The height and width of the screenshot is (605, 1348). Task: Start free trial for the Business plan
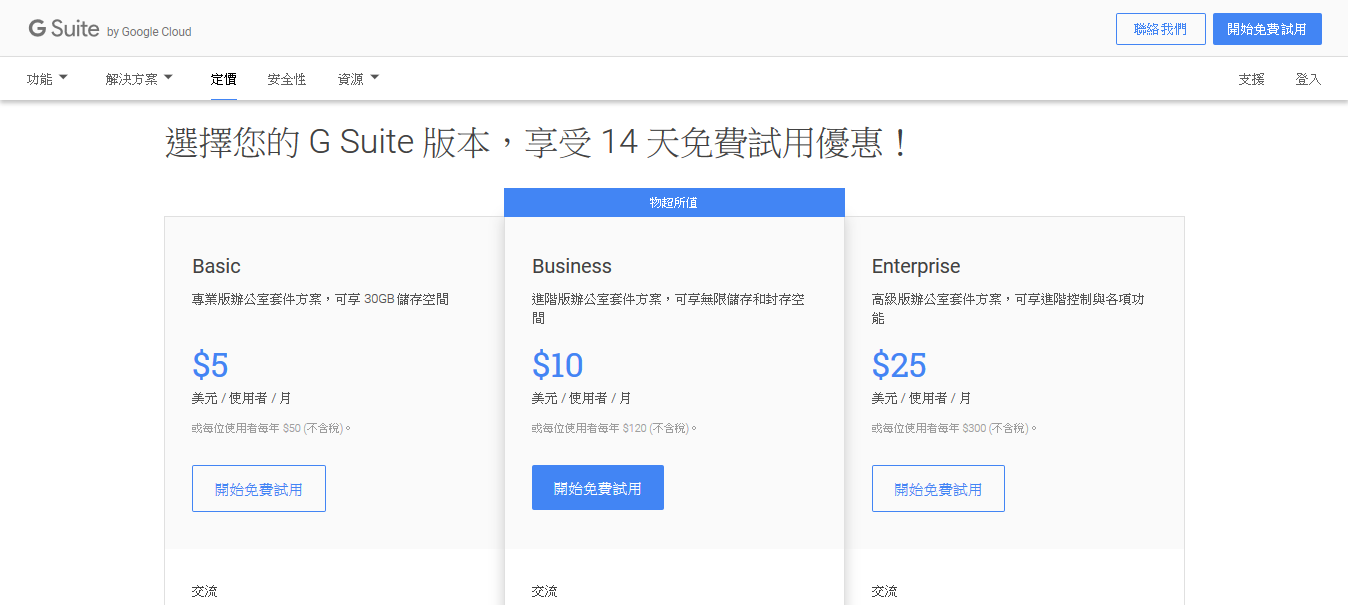(598, 488)
